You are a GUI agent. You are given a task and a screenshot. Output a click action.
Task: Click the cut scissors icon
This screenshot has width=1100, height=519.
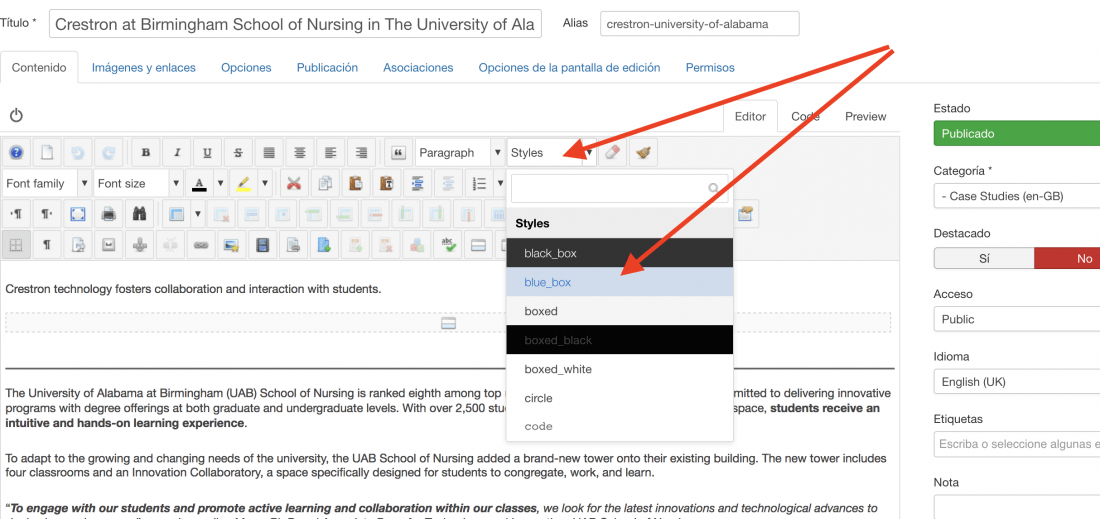pos(295,183)
